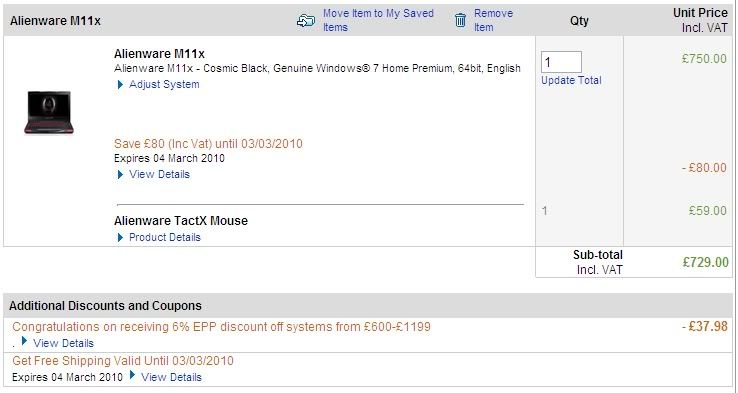Click the quantity input field
The height and width of the screenshot is (393, 738).
tap(561, 62)
